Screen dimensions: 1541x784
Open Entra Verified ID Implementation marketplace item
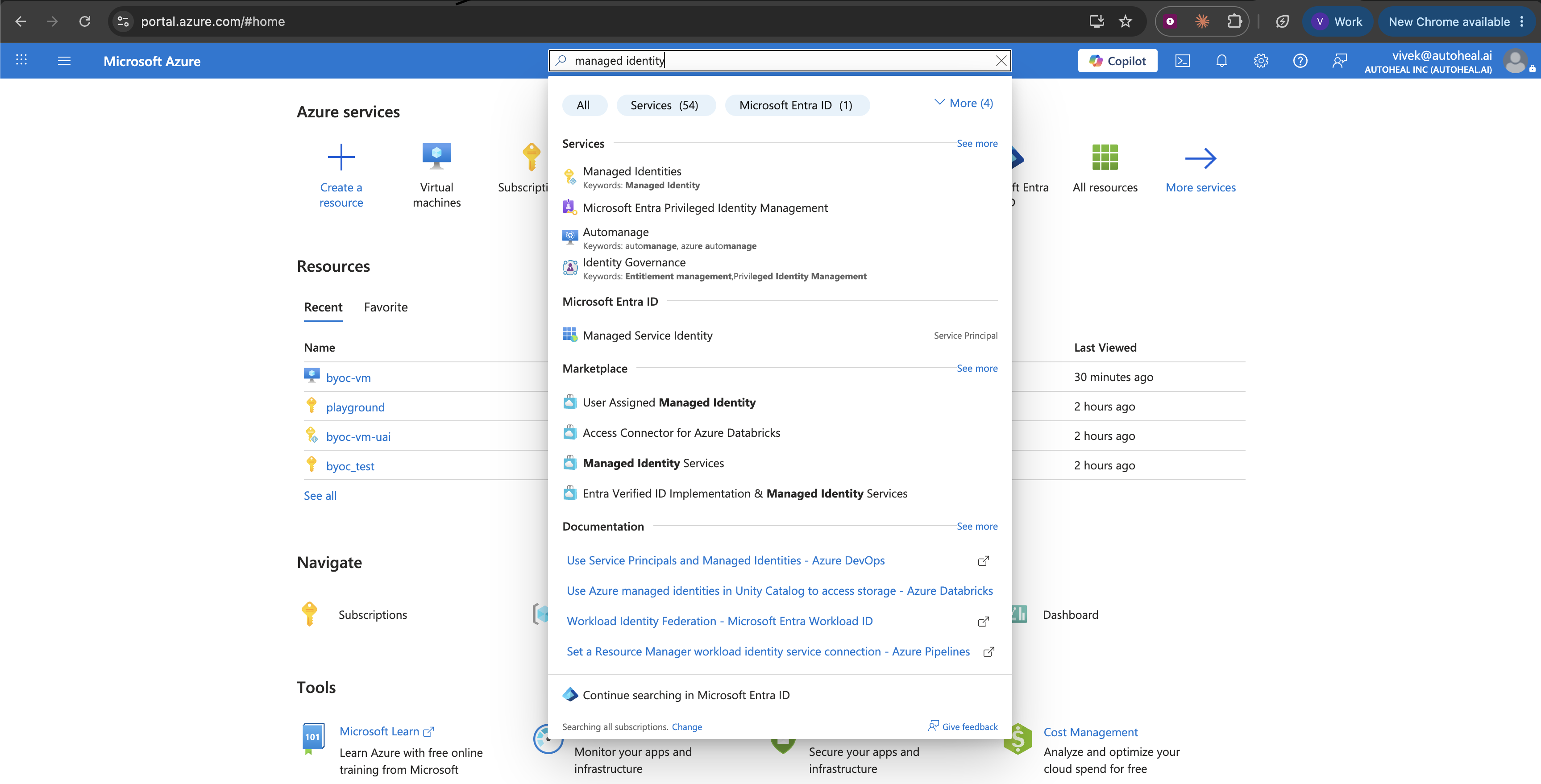tap(780, 494)
